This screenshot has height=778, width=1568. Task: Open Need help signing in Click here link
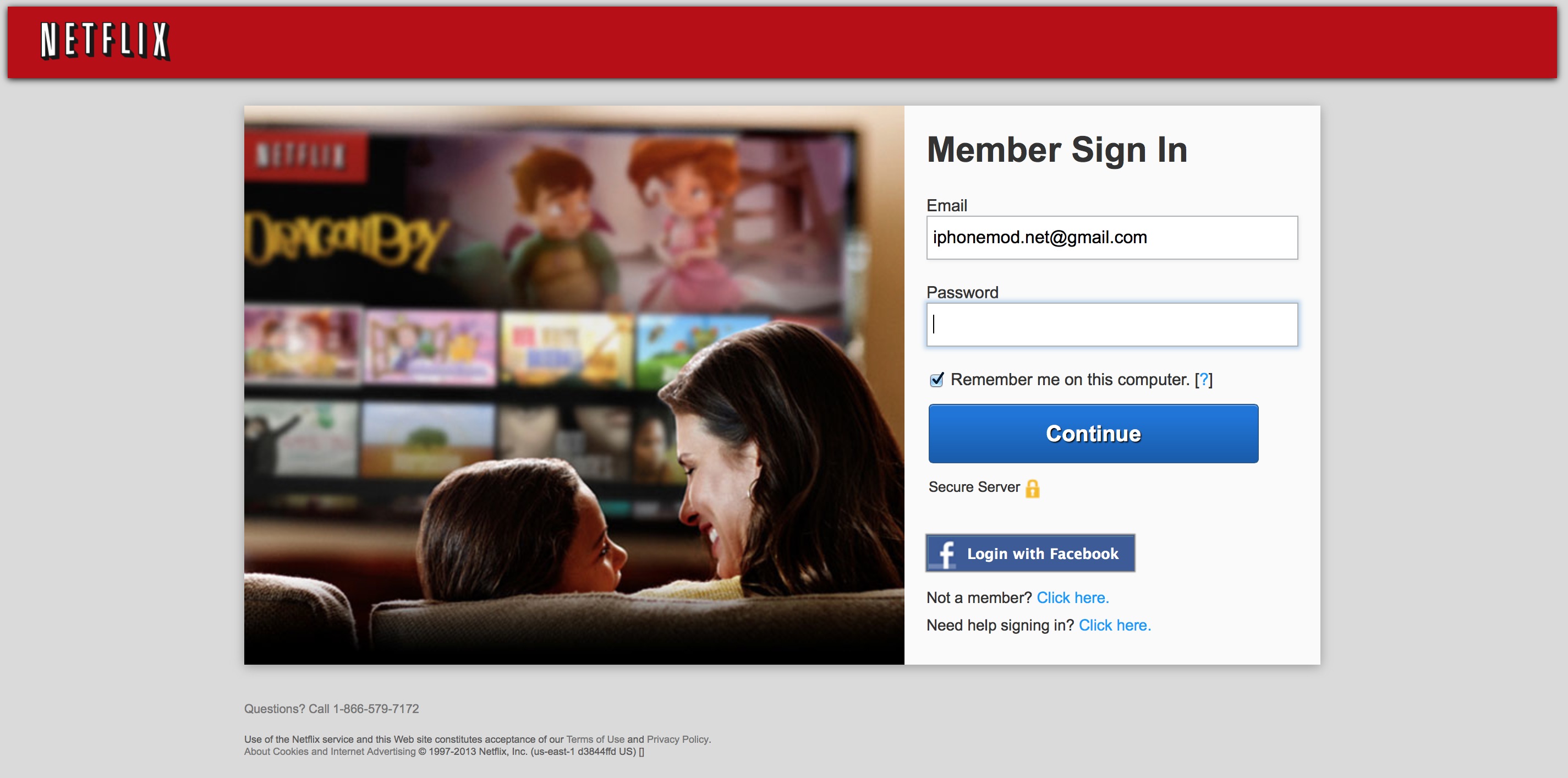1115,625
